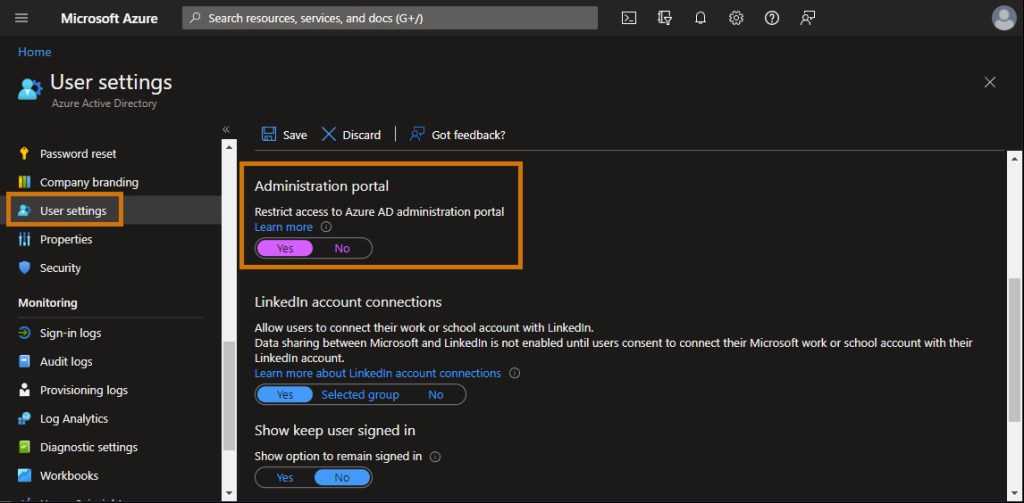
Task: Click the Save floppy disk icon
Action: [x=268, y=134]
